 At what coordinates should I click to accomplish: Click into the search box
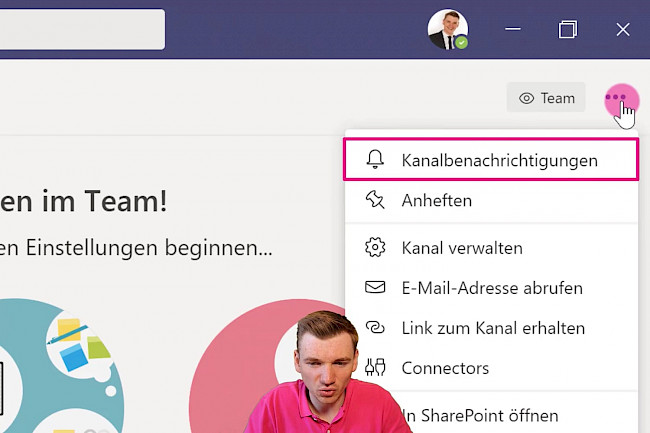(82, 29)
